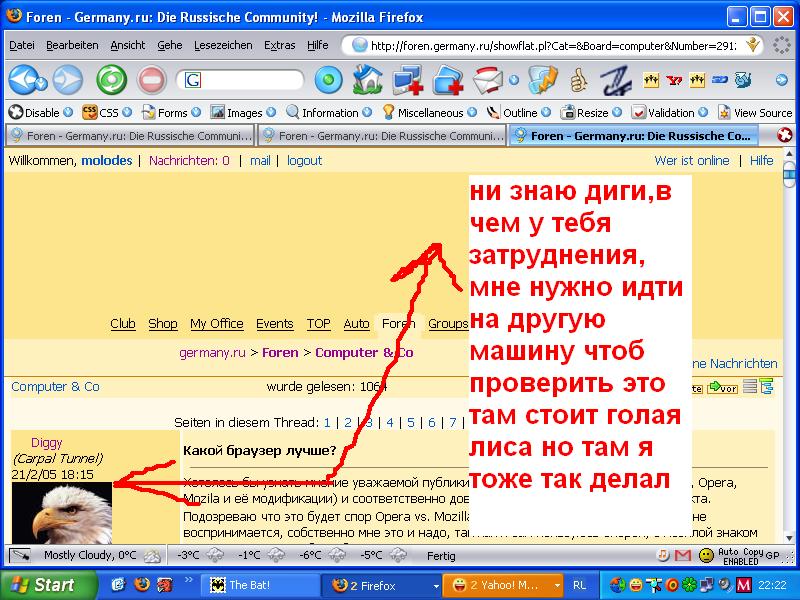Viewport: 800px width, 600px height.
Task: Expand the arrow next to mail envelope icon
Action: pos(514,80)
